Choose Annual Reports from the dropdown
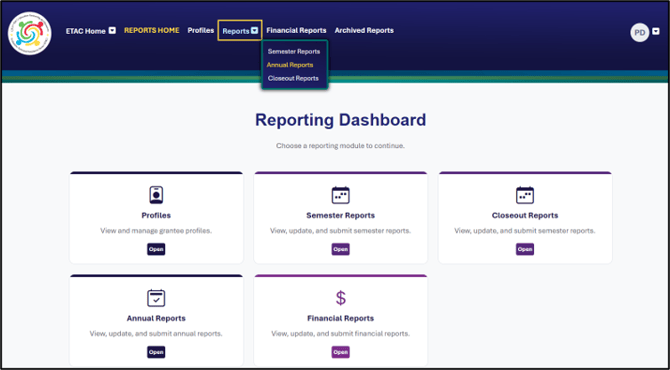This screenshot has width=670, height=370. pyautogui.click(x=290, y=65)
